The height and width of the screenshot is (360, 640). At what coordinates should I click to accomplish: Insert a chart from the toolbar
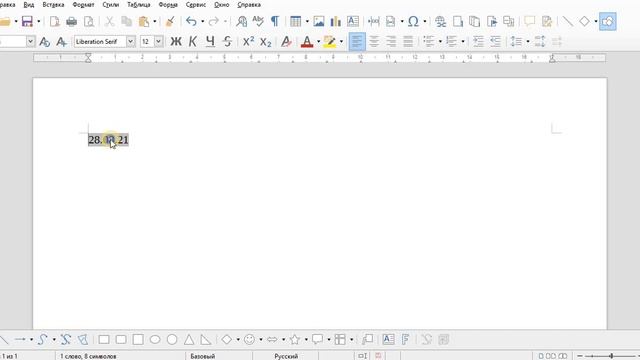pos(336,21)
